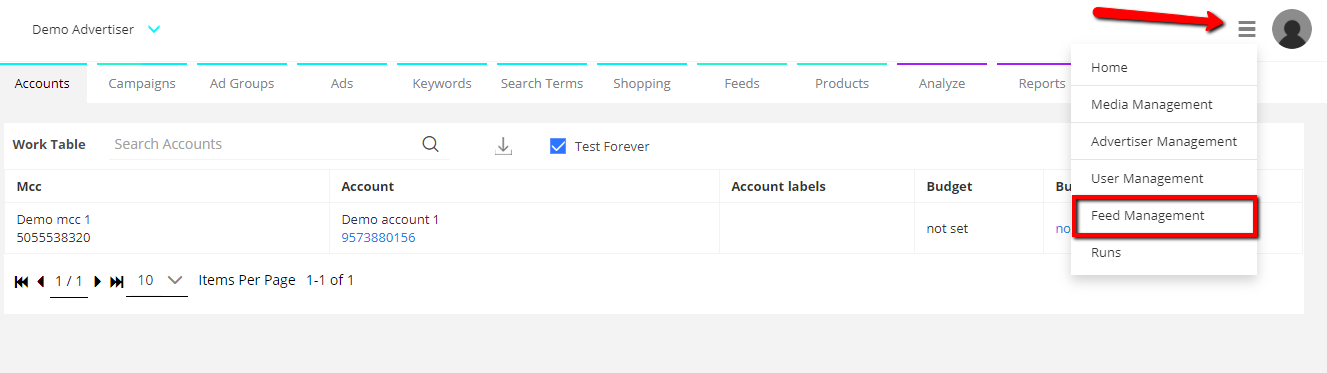Open the Keywords tab
1327x373 pixels.
click(442, 83)
